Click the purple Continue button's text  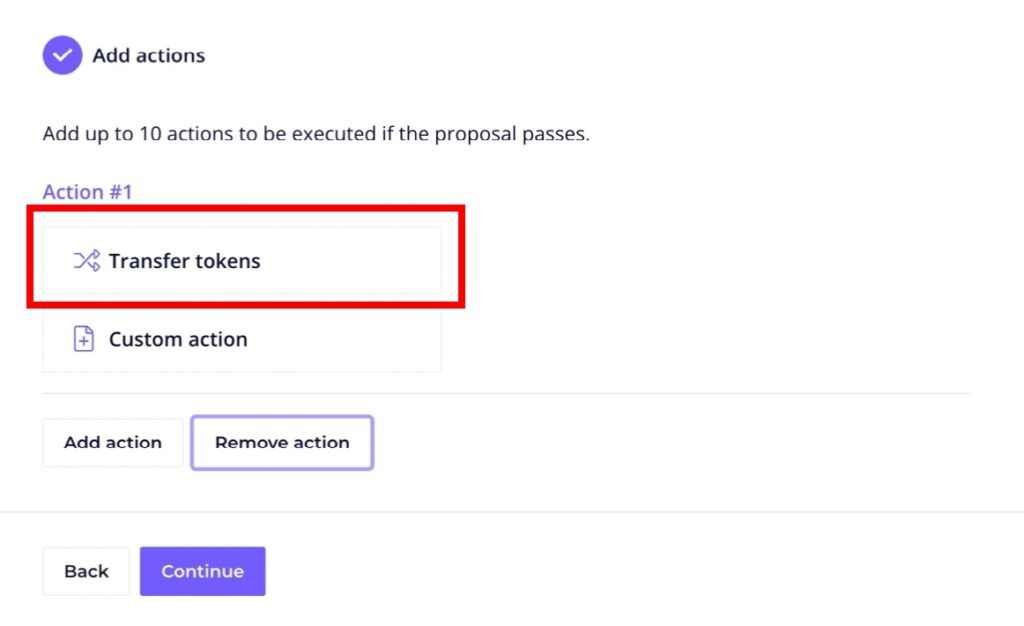pos(202,571)
